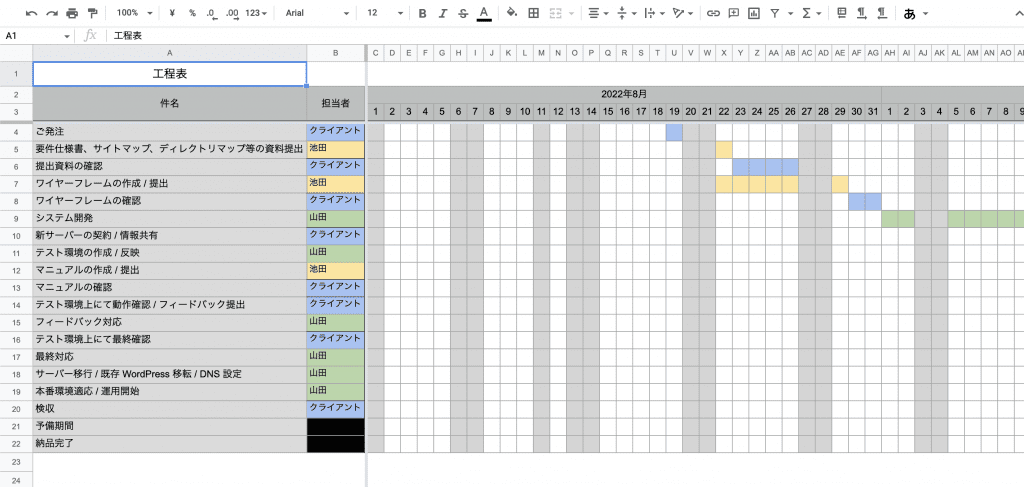Open the cell borders menu
The height and width of the screenshot is (487, 1024).
point(534,13)
